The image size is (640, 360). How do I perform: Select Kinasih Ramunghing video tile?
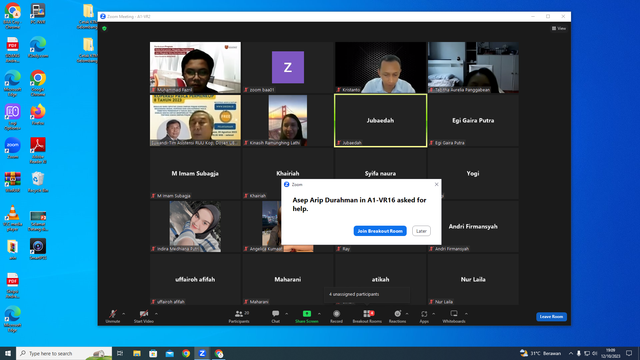click(x=288, y=120)
